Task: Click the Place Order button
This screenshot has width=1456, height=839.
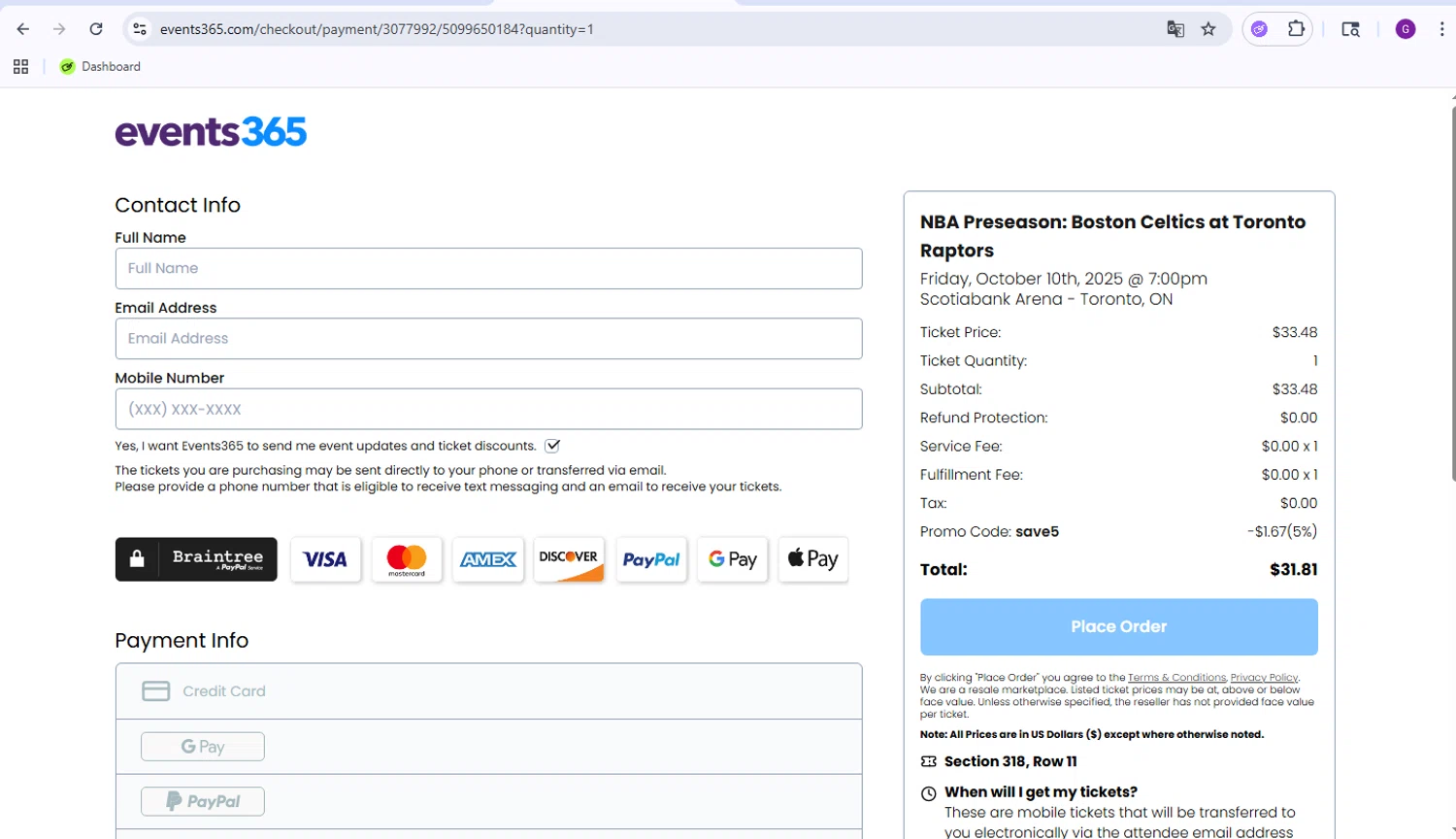Action: (x=1119, y=627)
